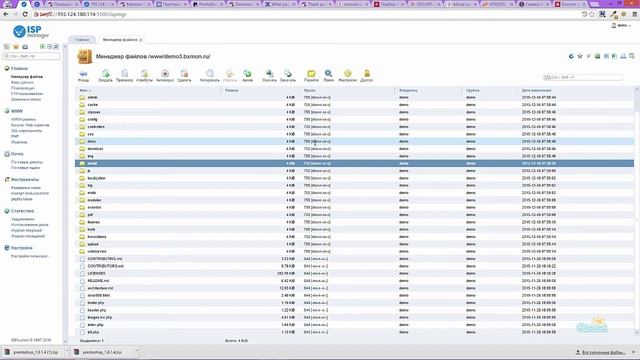Sort by the Права column header
Viewport: 640px width, 360px height.
coord(309,90)
